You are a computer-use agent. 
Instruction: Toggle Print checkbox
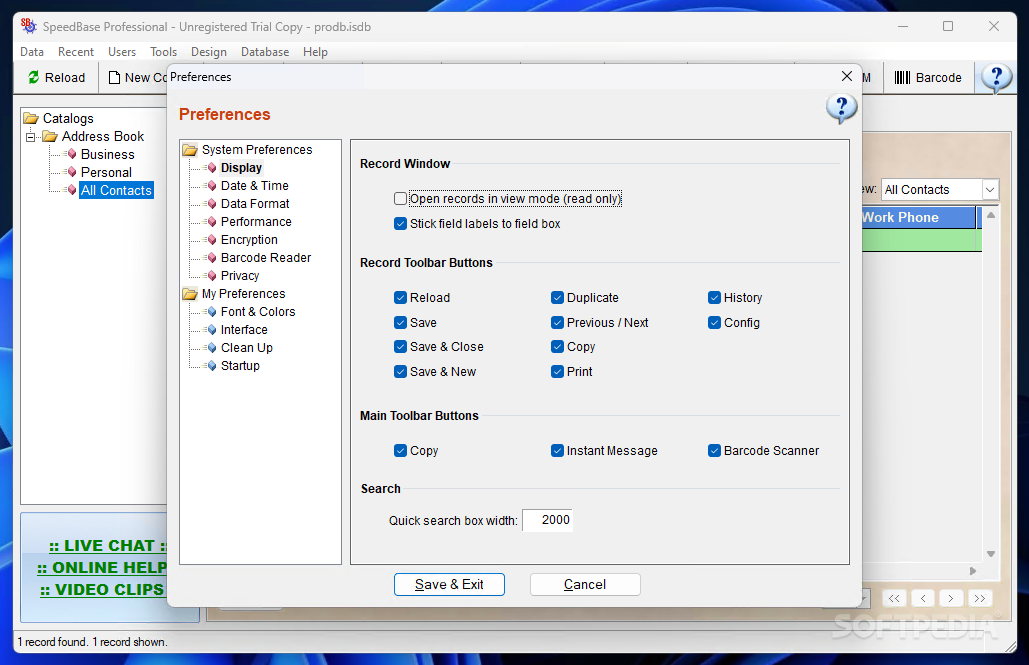tap(557, 372)
